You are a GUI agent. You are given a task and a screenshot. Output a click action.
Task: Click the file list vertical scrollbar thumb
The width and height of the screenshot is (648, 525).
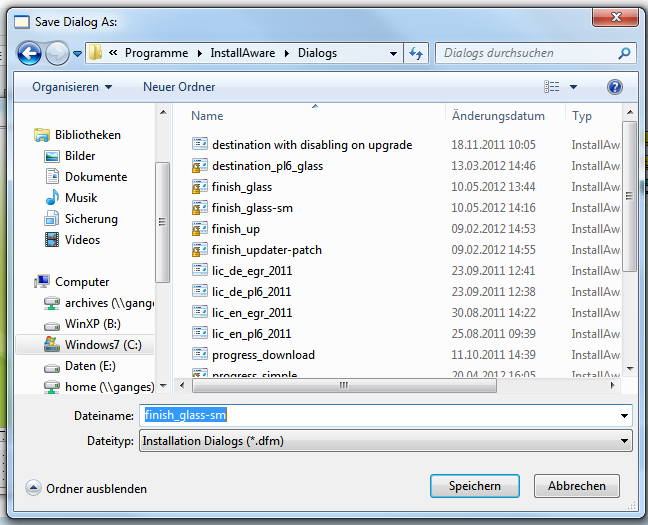(x=629, y=196)
